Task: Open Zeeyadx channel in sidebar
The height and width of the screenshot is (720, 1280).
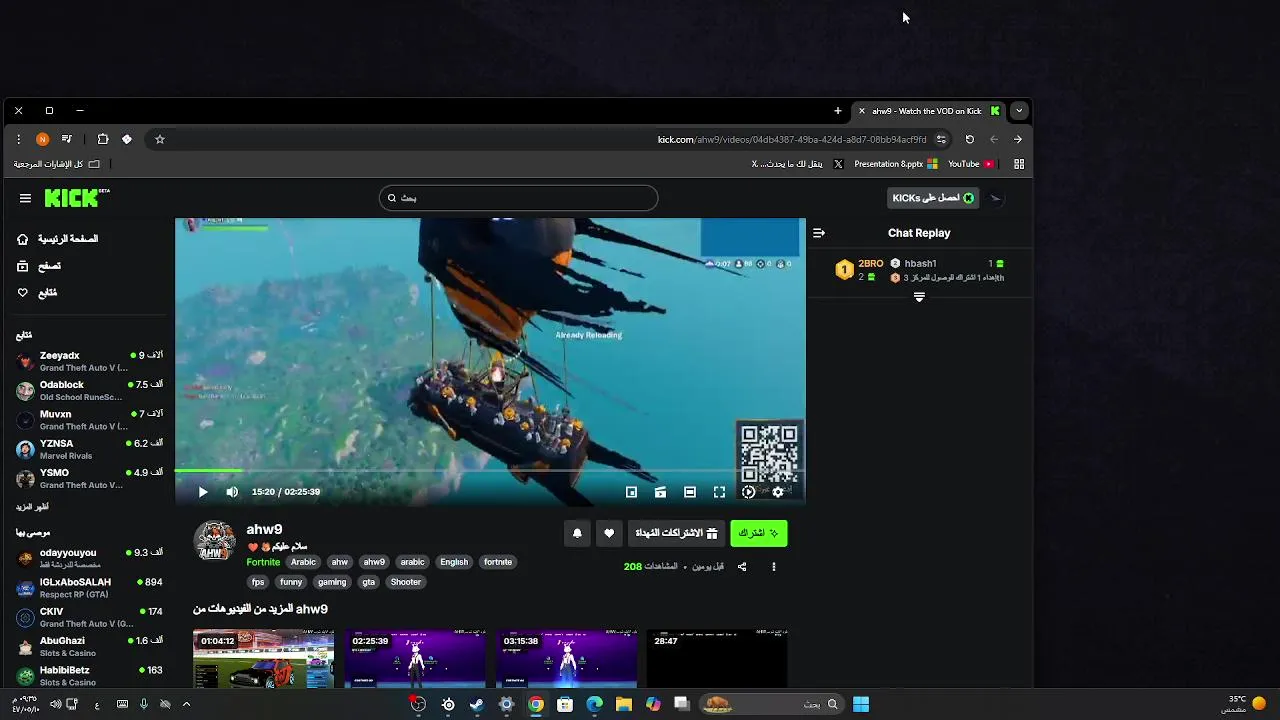Action: (89, 361)
